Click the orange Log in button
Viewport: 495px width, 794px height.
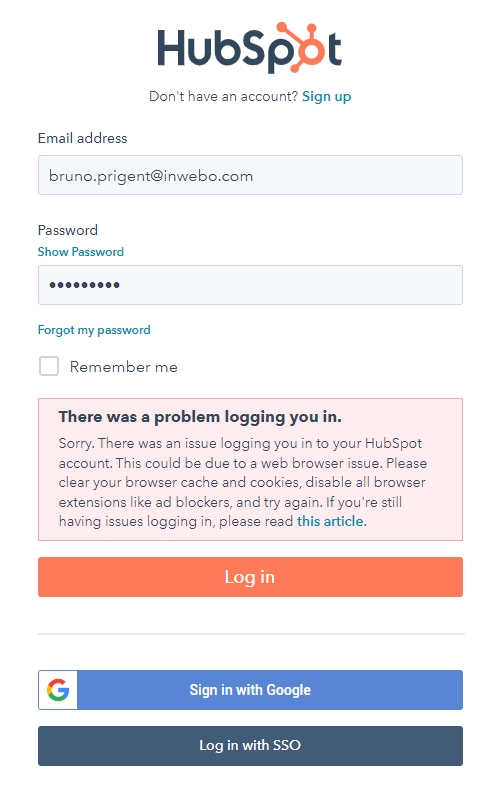pyautogui.click(x=250, y=577)
